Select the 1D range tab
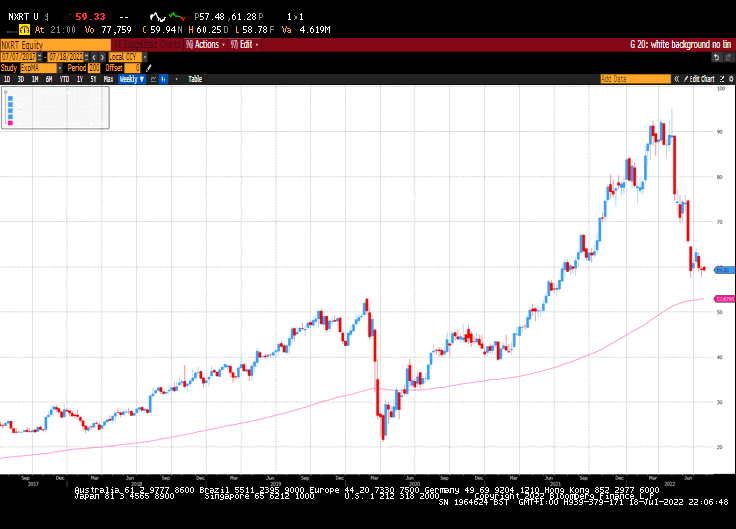This screenshot has width=736, height=529. click(7, 79)
